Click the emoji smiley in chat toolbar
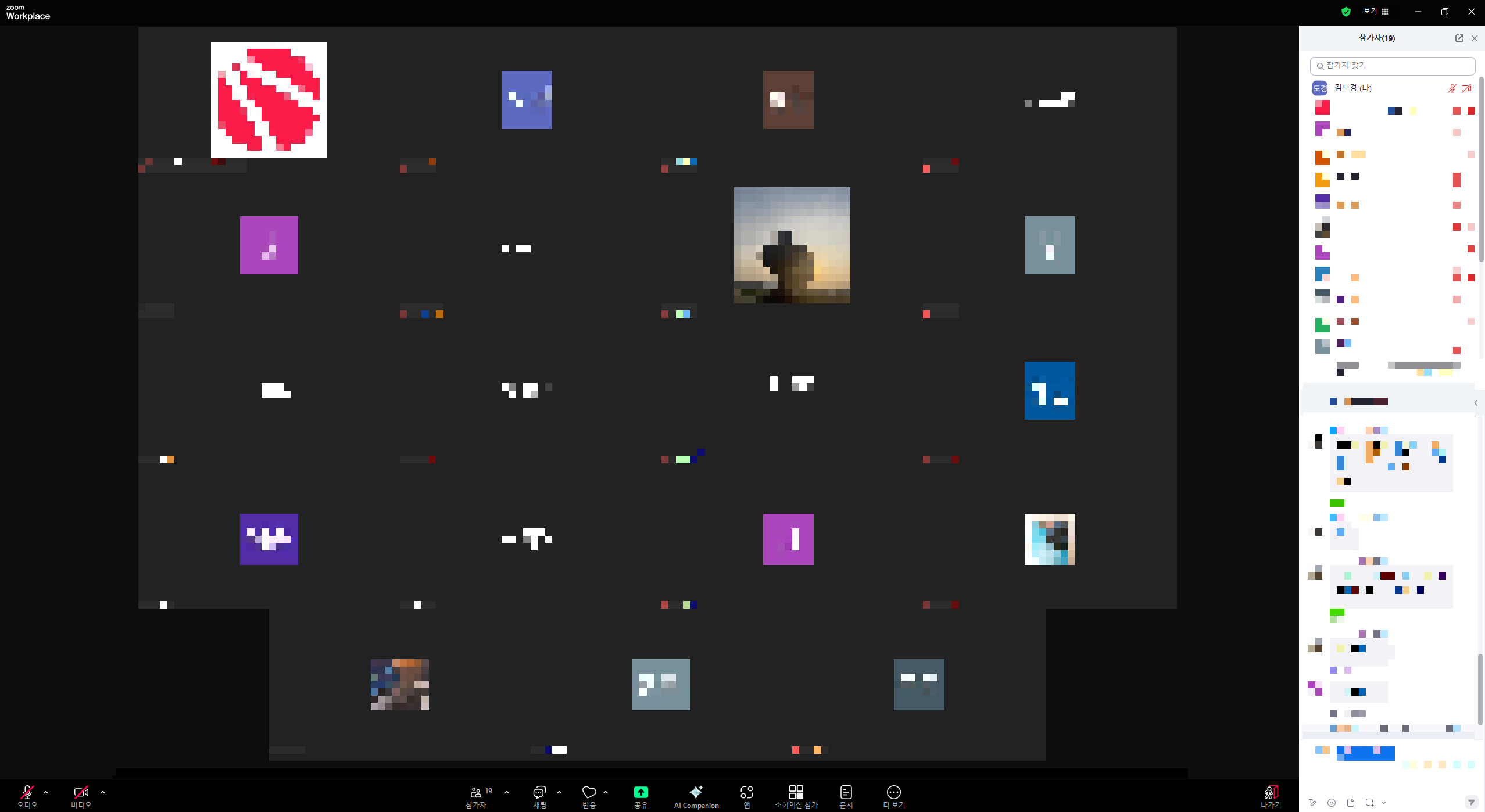Viewport: 1485px width, 812px height. (1332, 803)
